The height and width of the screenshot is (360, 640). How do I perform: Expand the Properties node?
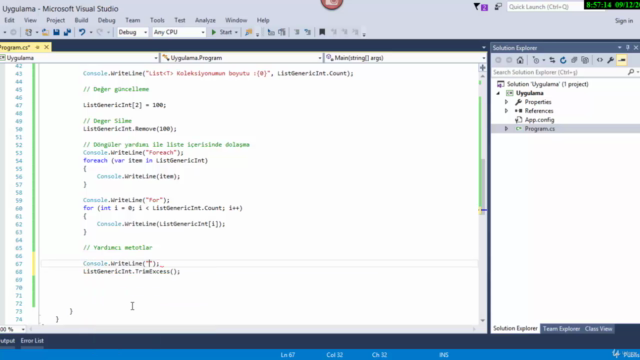[x=507, y=102]
